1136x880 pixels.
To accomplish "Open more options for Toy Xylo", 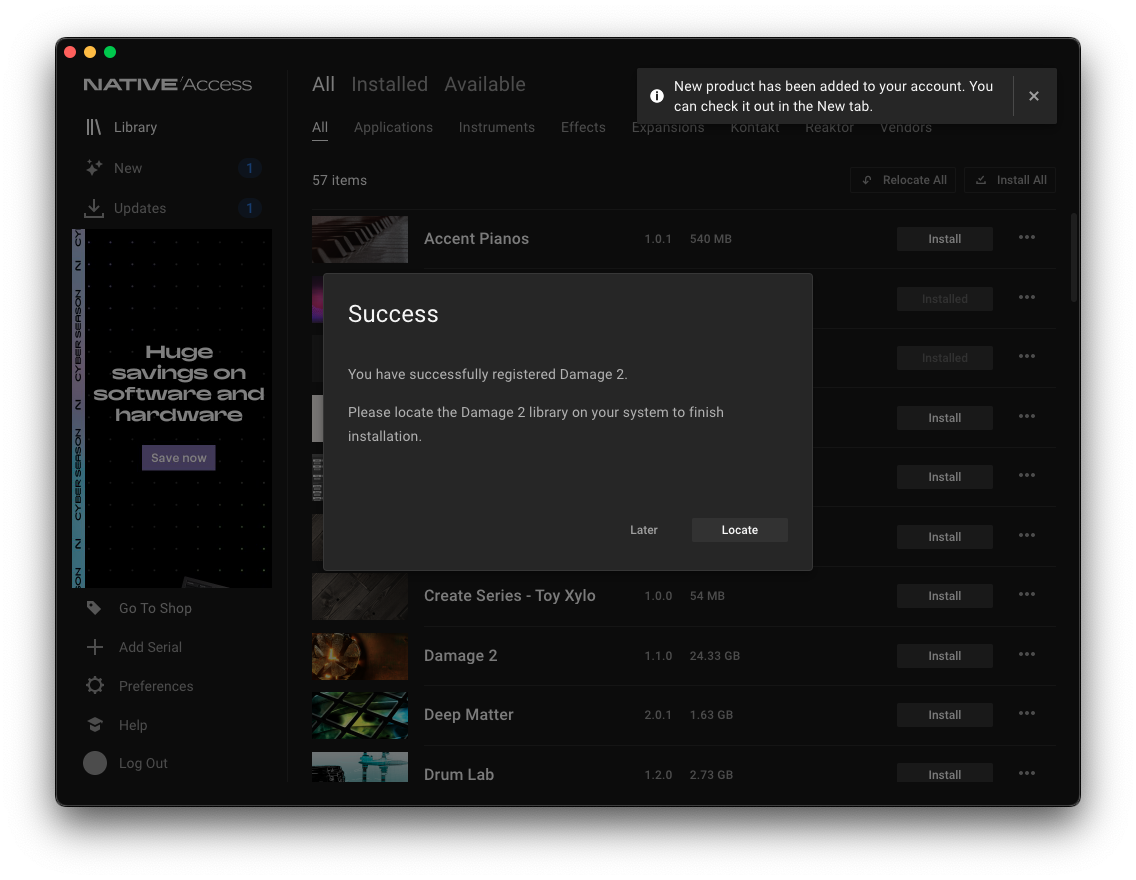I will pyautogui.click(x=1027, y=595).
